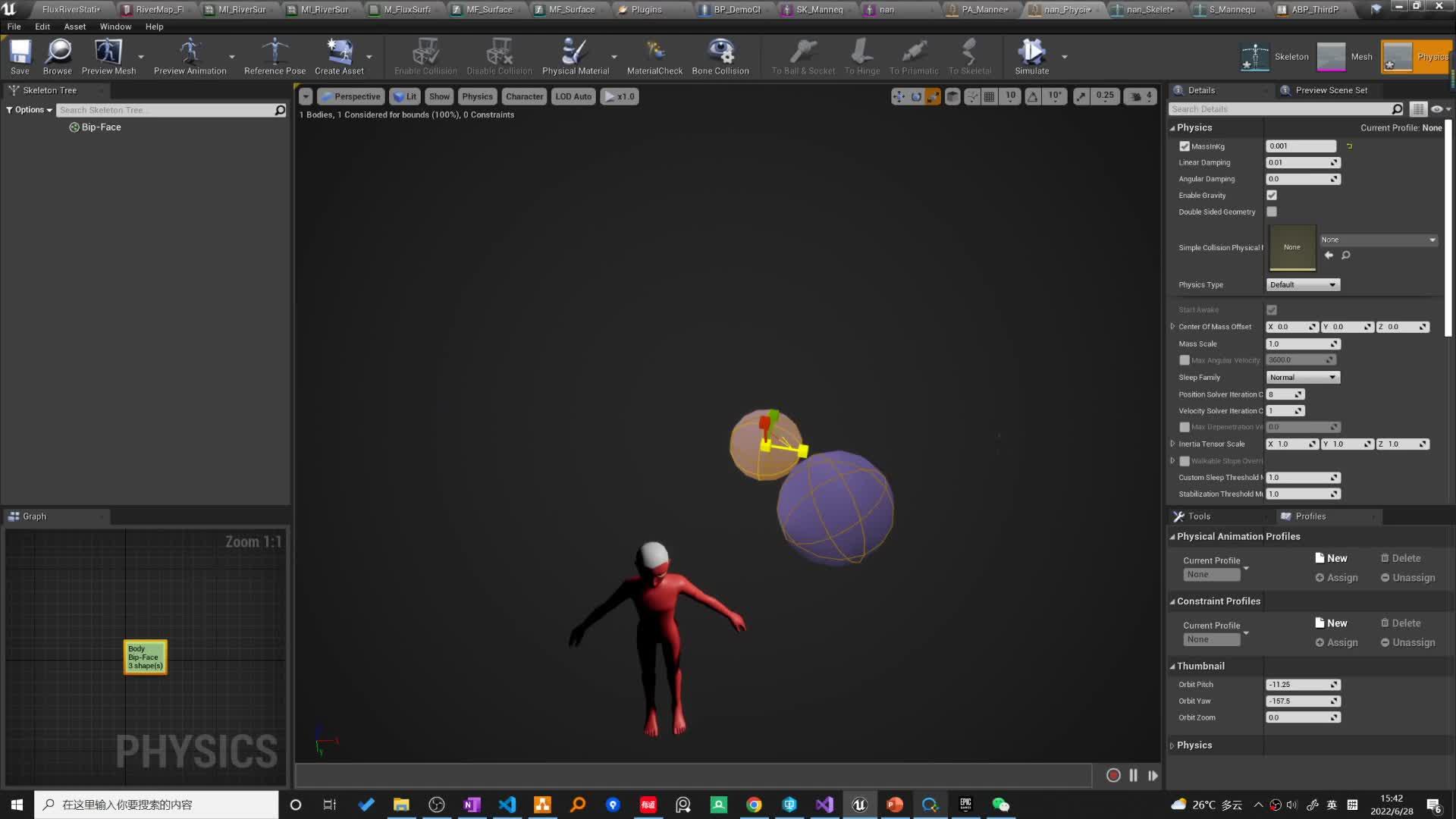Select the Bone Collision tool
Image resolution: width=1456 pixels, height=819 pixels.
click(x=719, y=55)
